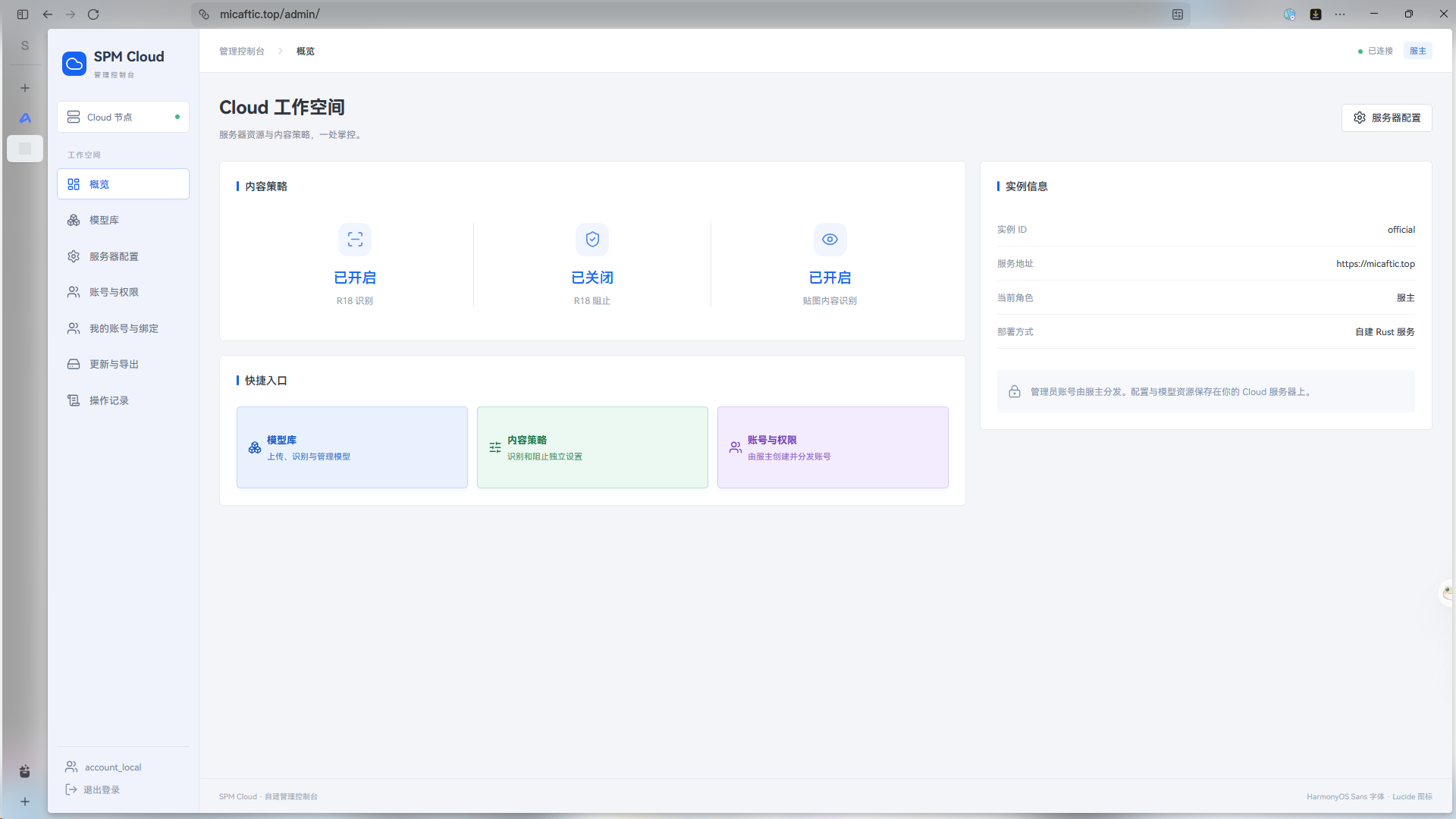Open the 模型库 quick entry card

352,447
